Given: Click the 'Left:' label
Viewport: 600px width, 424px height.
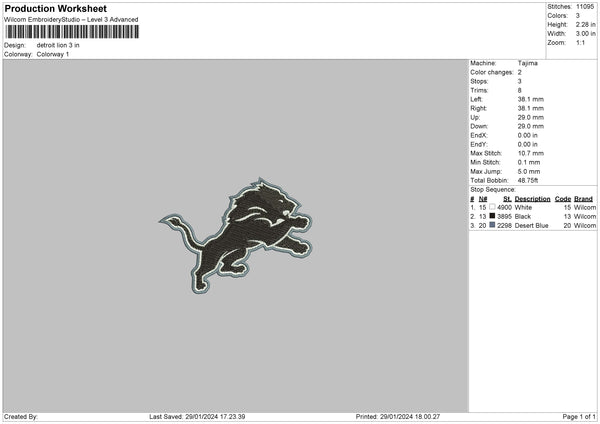Looking at the screenshot, I should 476,99.
